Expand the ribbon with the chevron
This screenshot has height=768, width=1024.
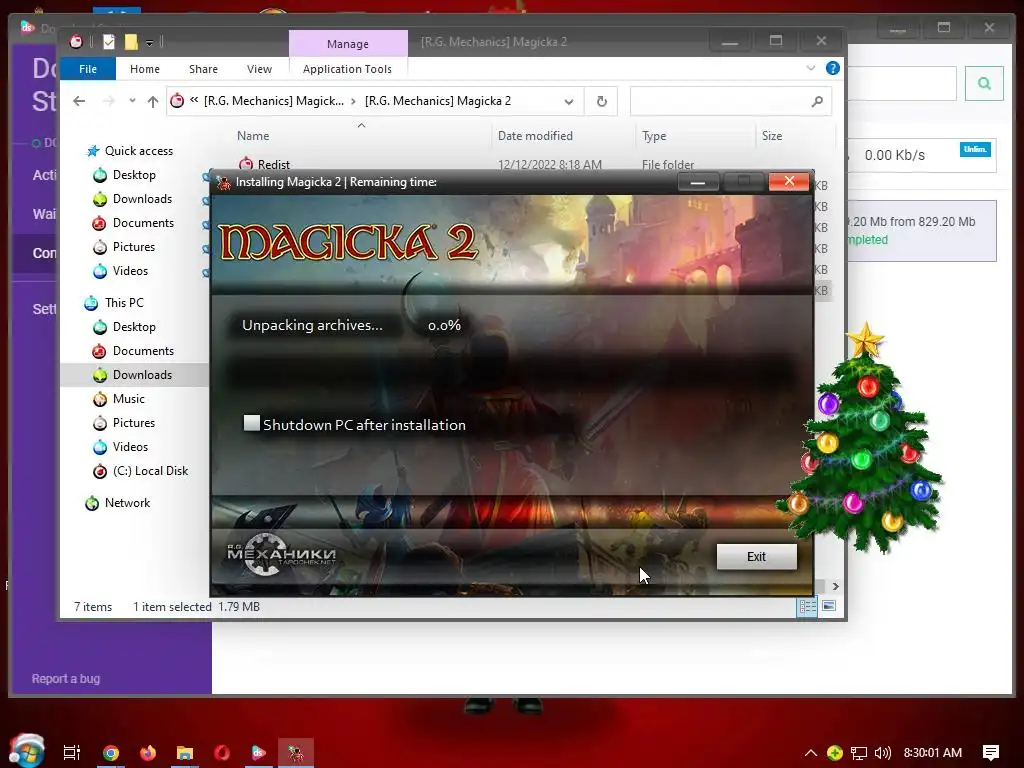[x=810, y=68]
